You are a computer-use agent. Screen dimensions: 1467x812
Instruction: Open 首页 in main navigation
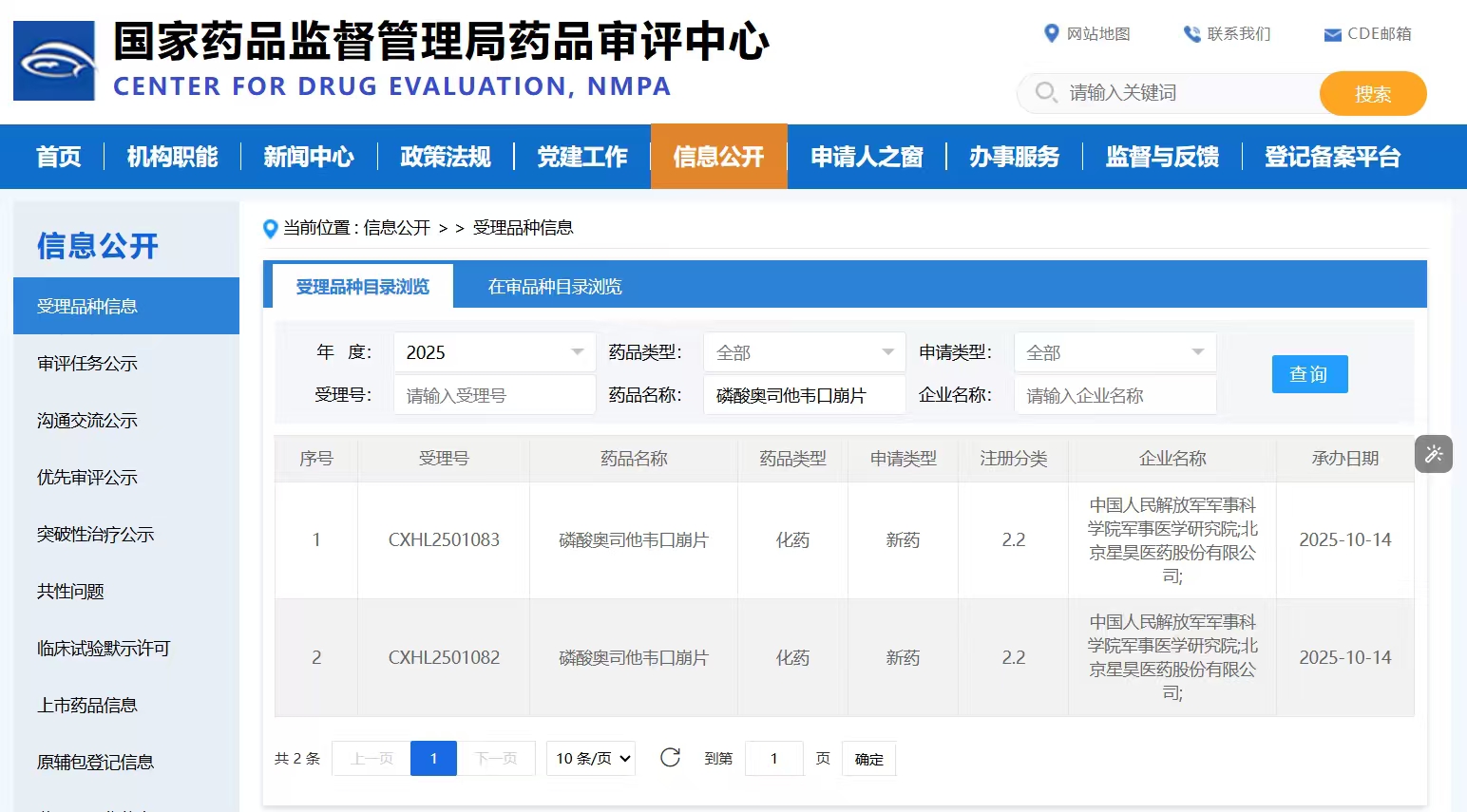coord(59,157)
